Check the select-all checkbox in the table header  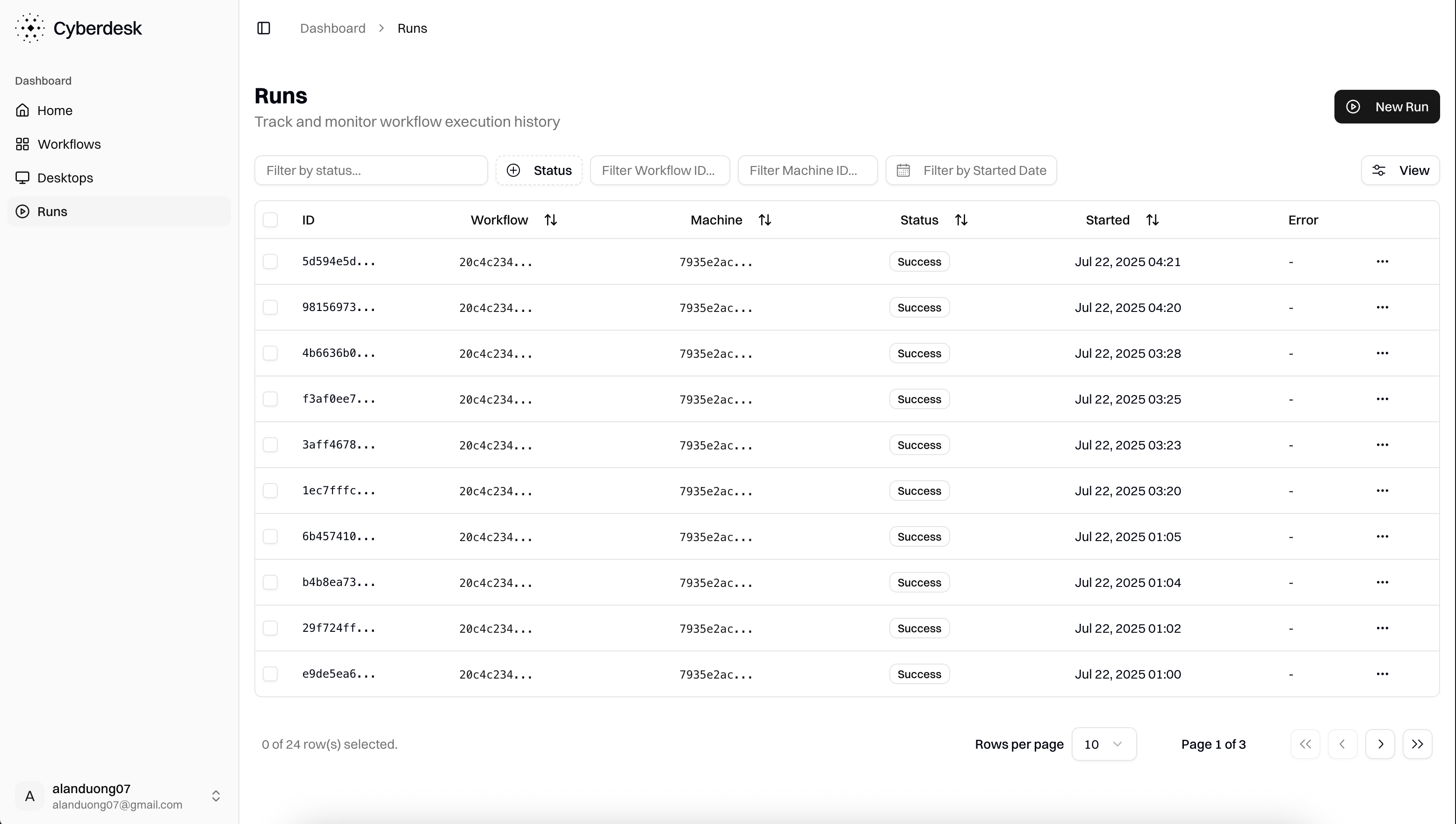tap(270, 220)
